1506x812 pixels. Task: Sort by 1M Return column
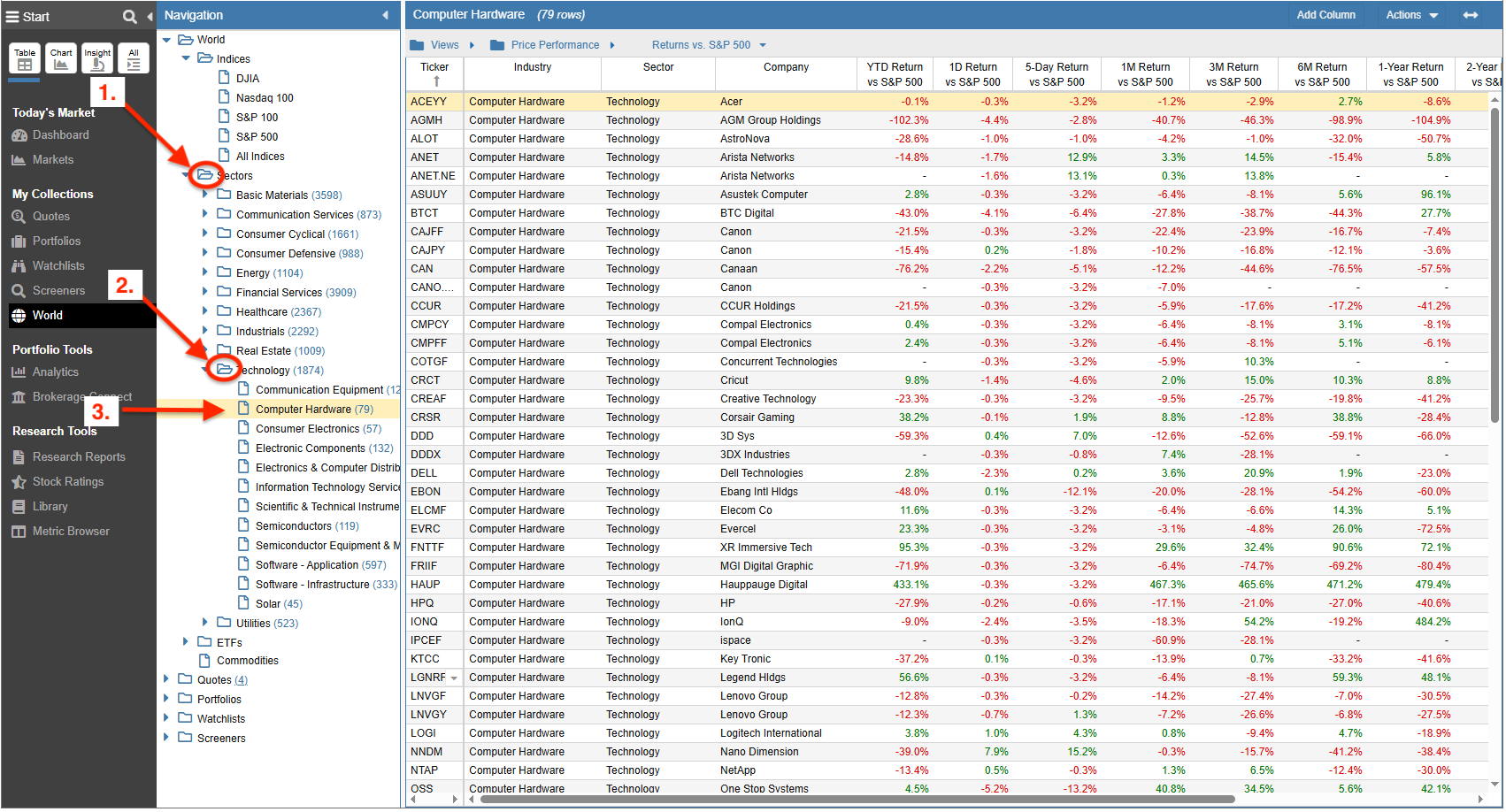[x=1145, y=74]
